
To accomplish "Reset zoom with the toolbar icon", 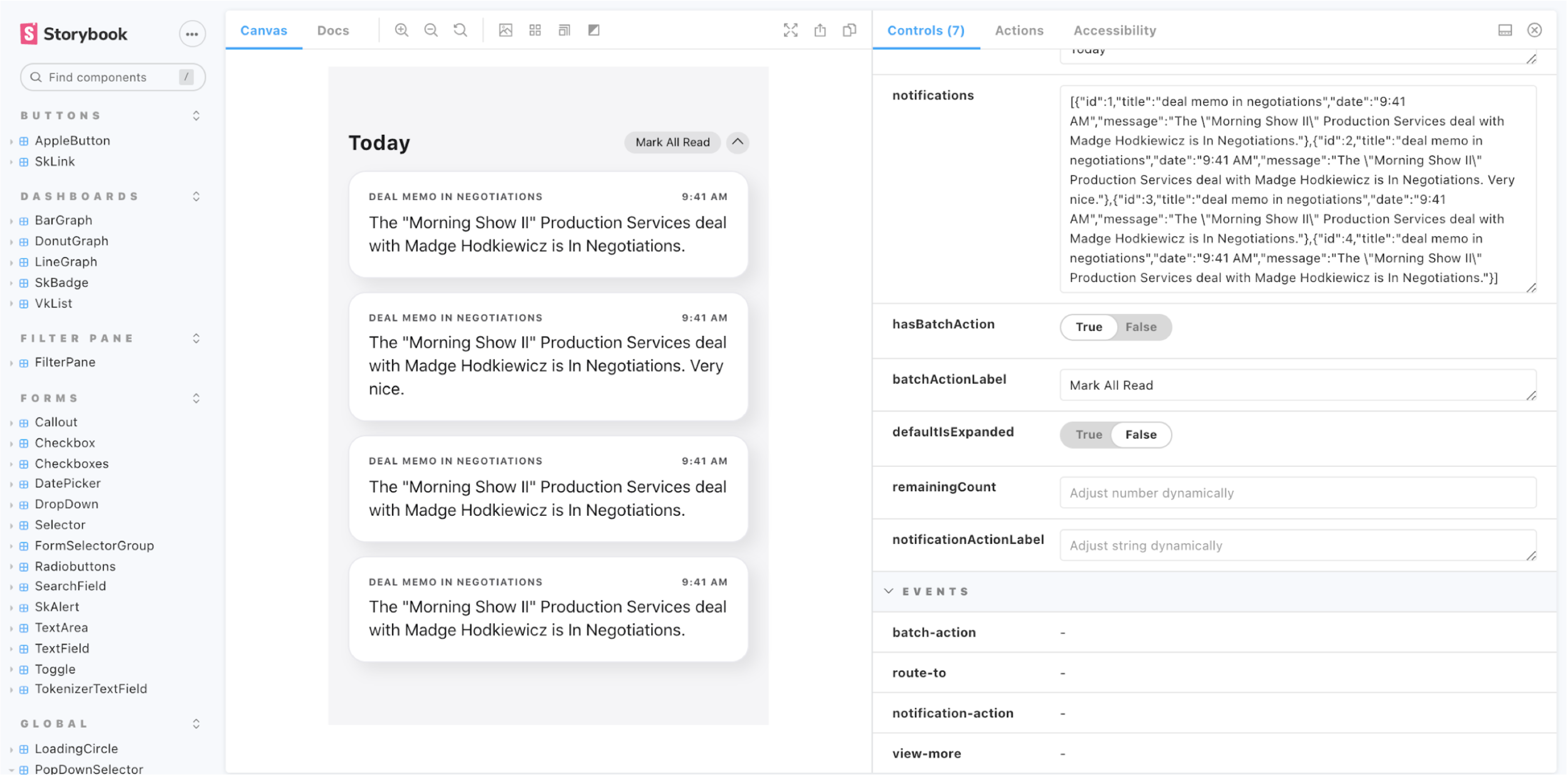I will [460, 30].
